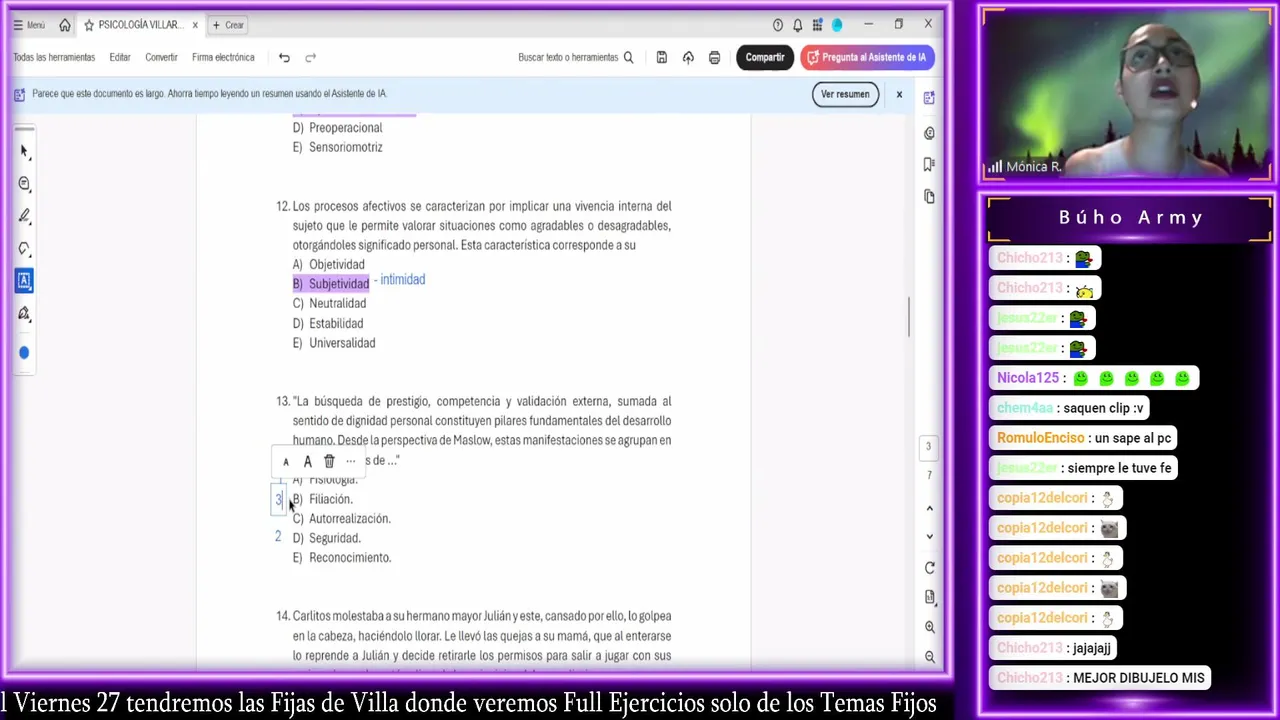This screenshot has width=1280, height=720.
Task: Choose the signature fill tool
Action: point(24,314)
